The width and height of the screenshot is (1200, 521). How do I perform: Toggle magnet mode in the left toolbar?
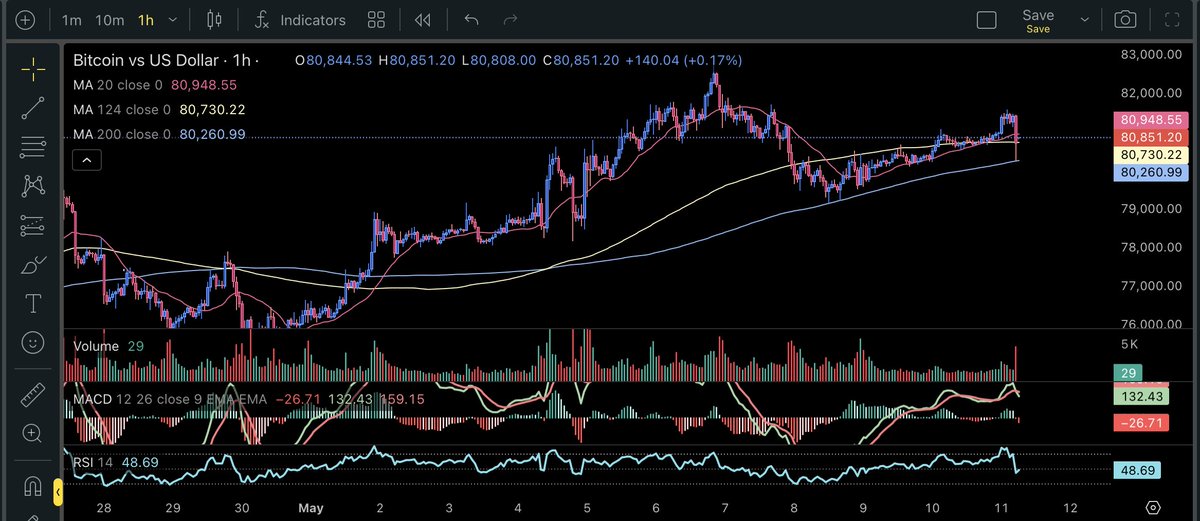point(33,487)
